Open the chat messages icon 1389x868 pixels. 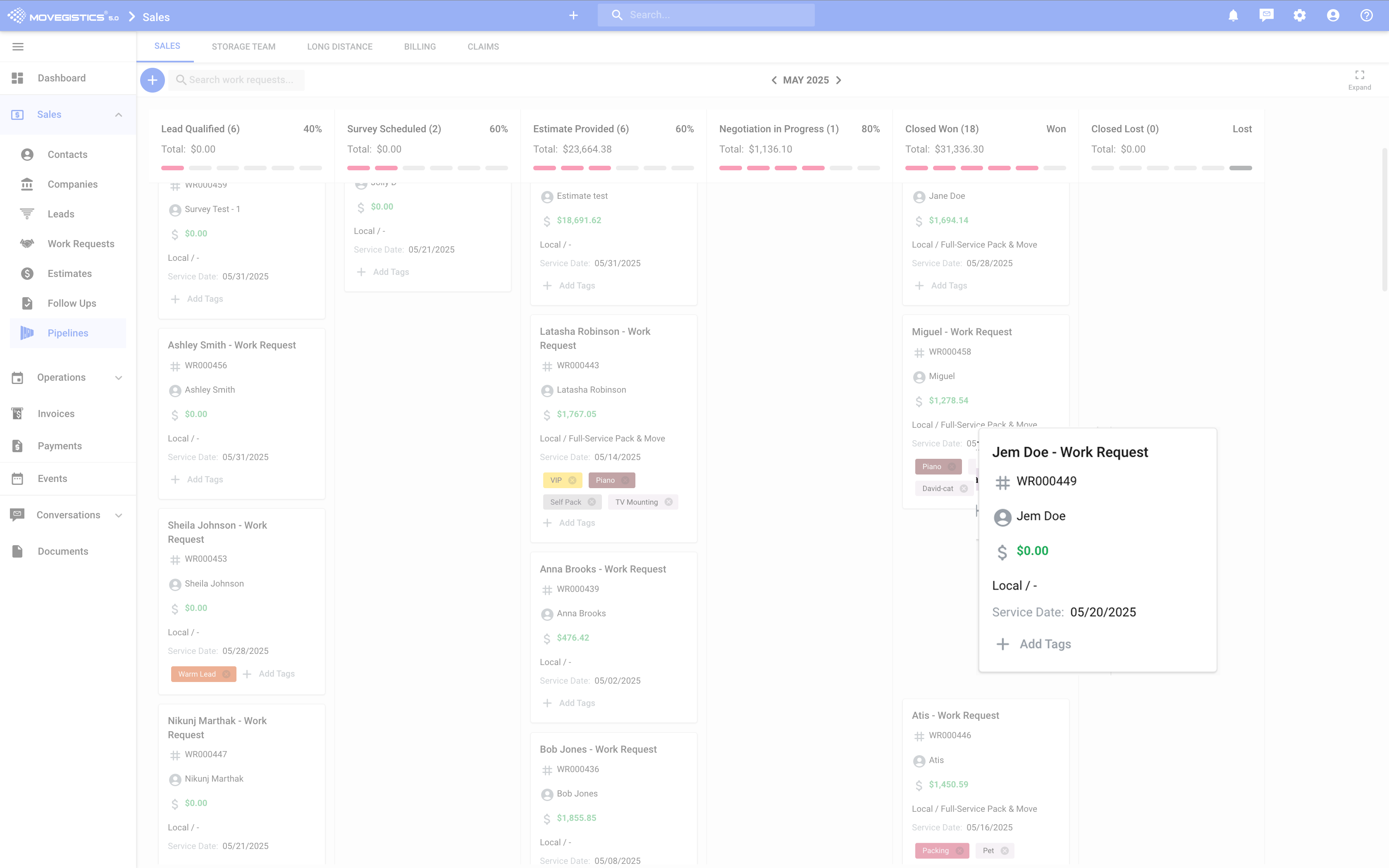1266,16
